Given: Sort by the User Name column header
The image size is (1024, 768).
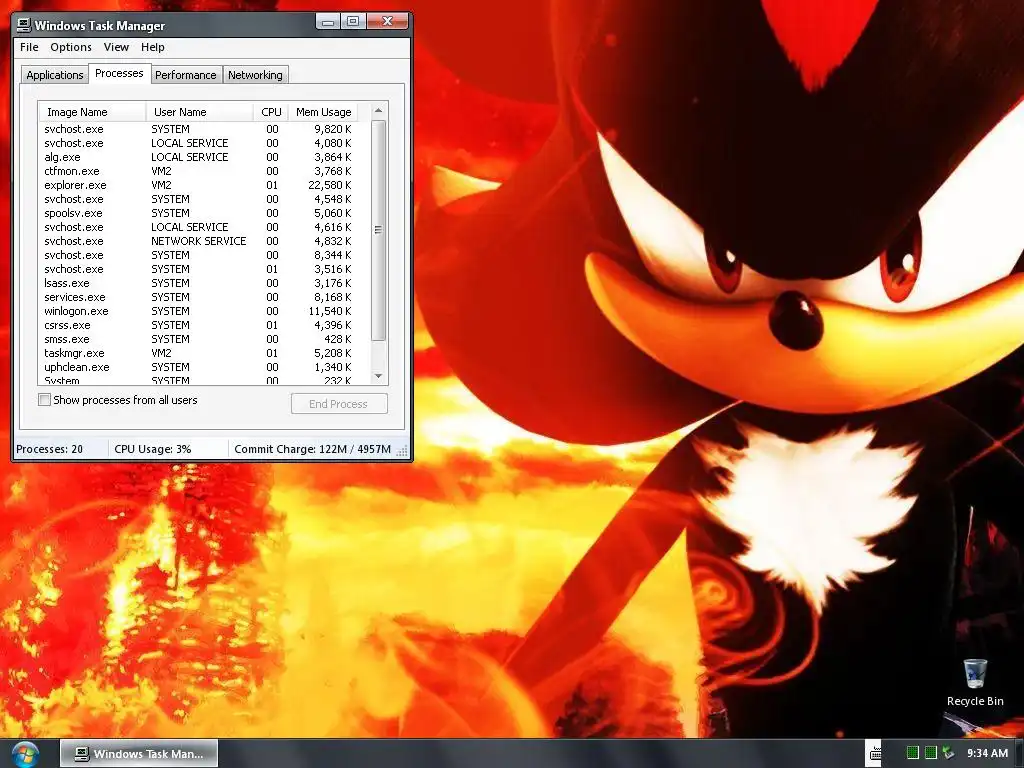Looking at the screenshot, I should click(199, 112).
